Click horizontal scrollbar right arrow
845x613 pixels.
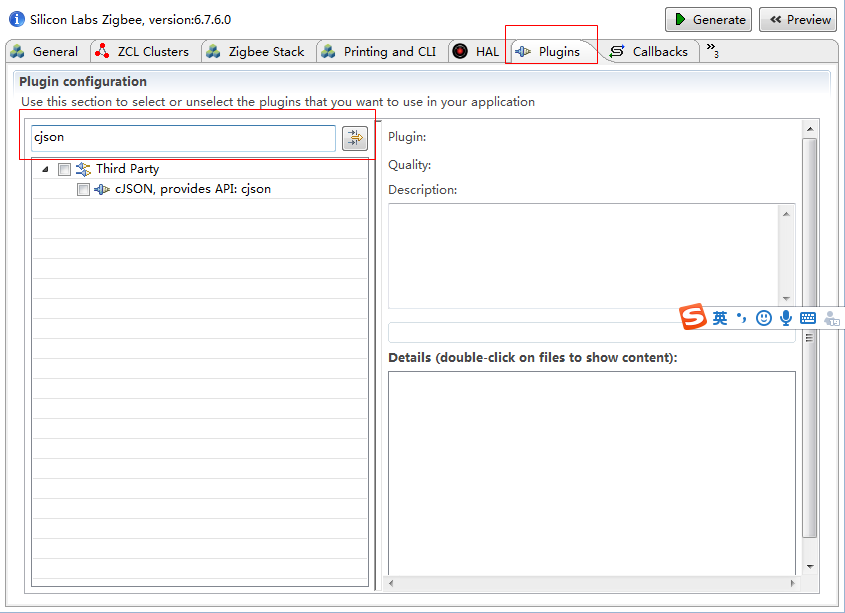pyautogui.click(x=792, y=583)
